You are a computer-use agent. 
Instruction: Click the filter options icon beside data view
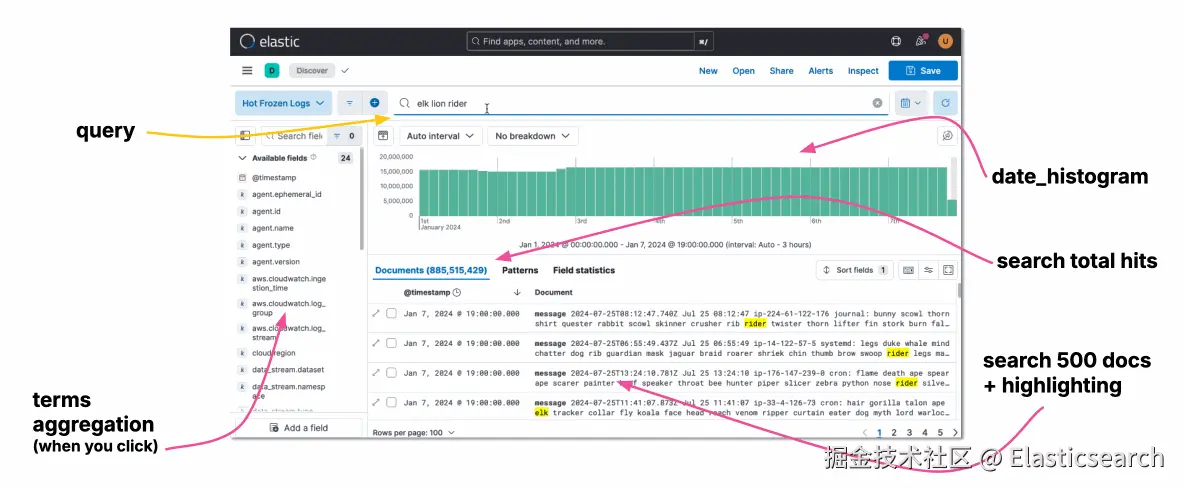[349, 103]
